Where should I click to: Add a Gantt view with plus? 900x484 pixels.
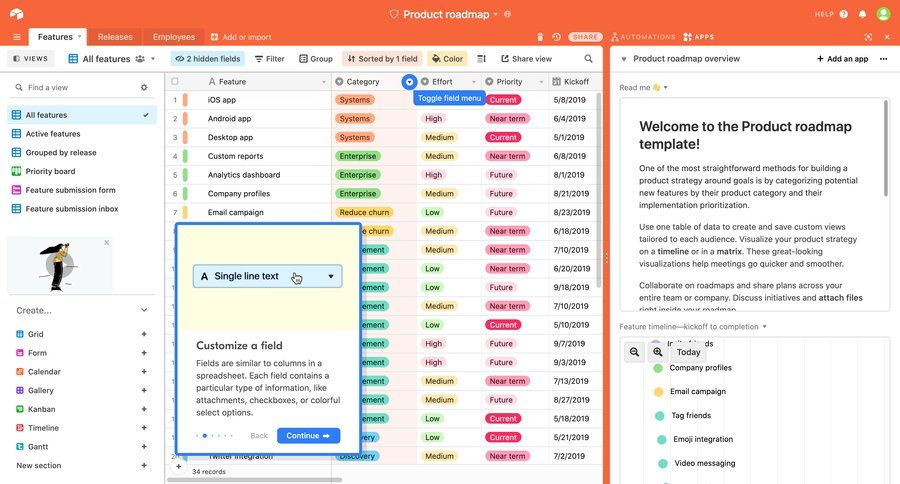tap(144, 447)
